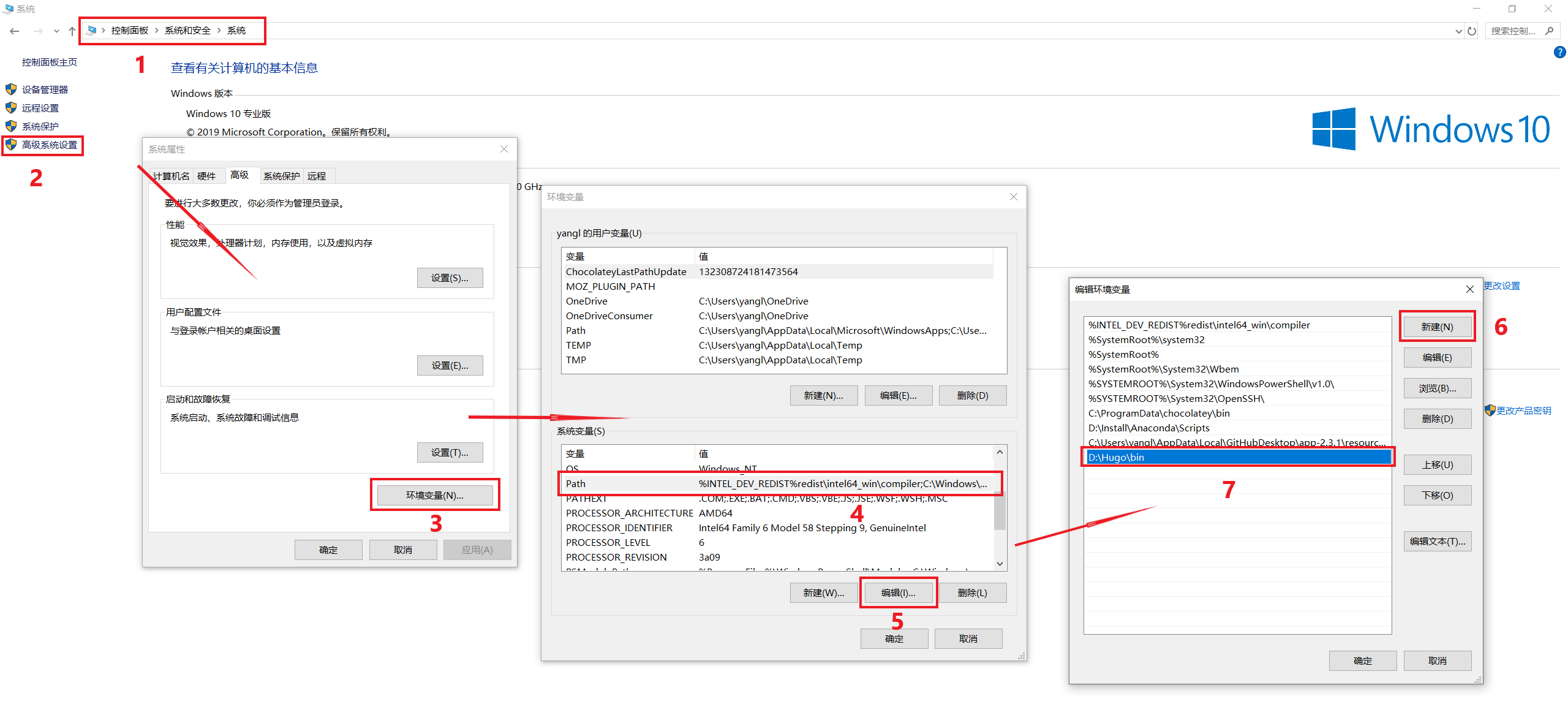Click 设置(T)... startup recovery button
Screen dimensions: 1568x715
tap(450, 452)
